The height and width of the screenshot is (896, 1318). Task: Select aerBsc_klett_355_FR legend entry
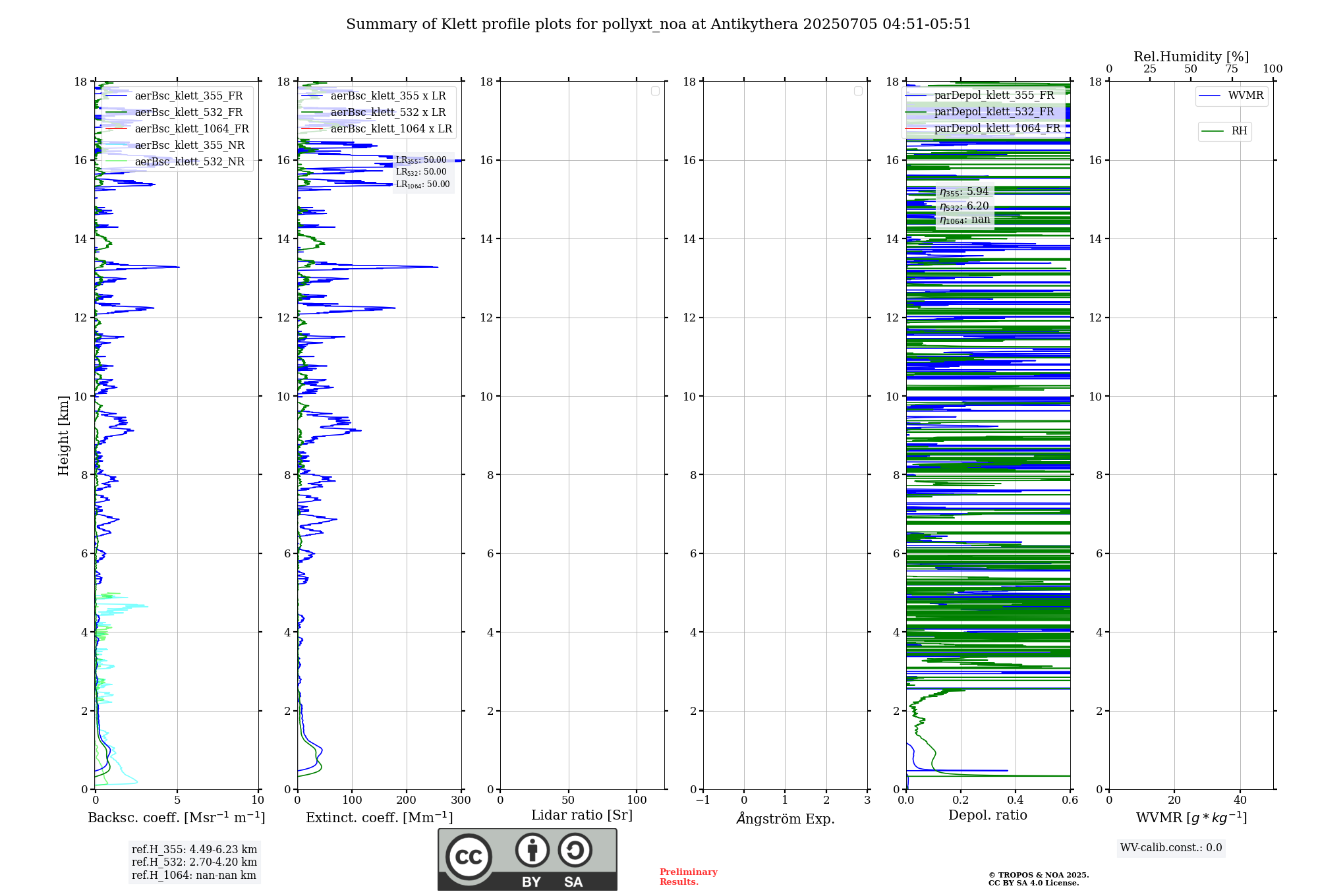point(188,96)
